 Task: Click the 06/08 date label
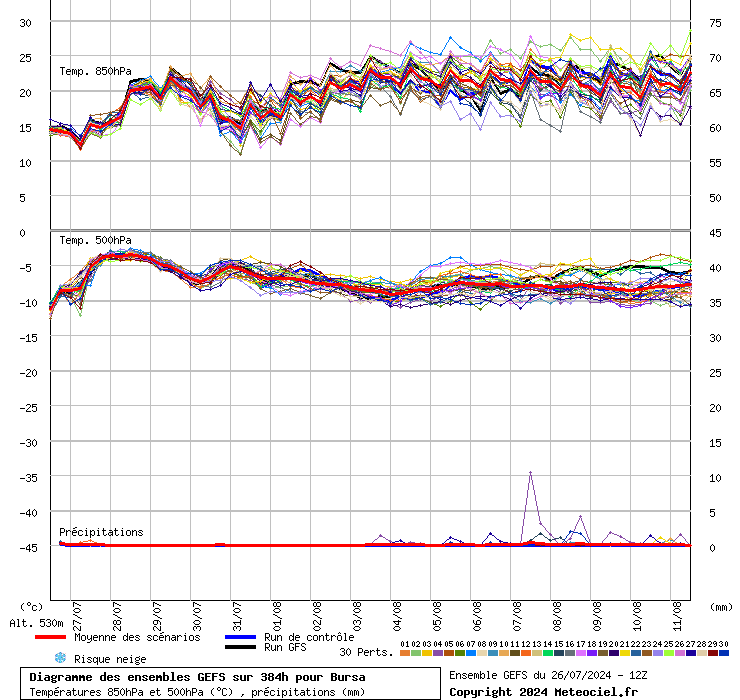477,616
